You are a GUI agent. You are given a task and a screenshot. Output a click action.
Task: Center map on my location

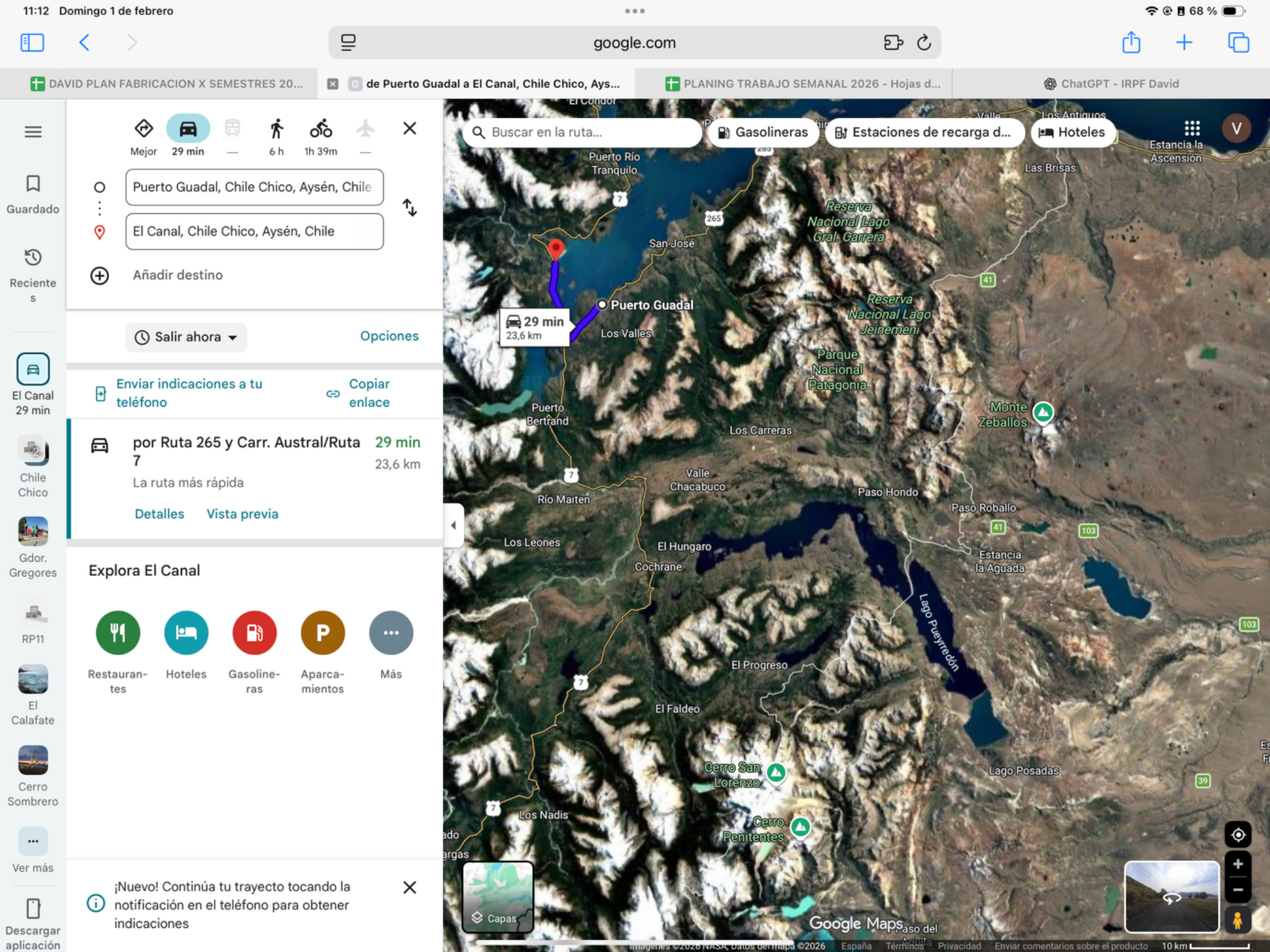[x=1238, y=835]
